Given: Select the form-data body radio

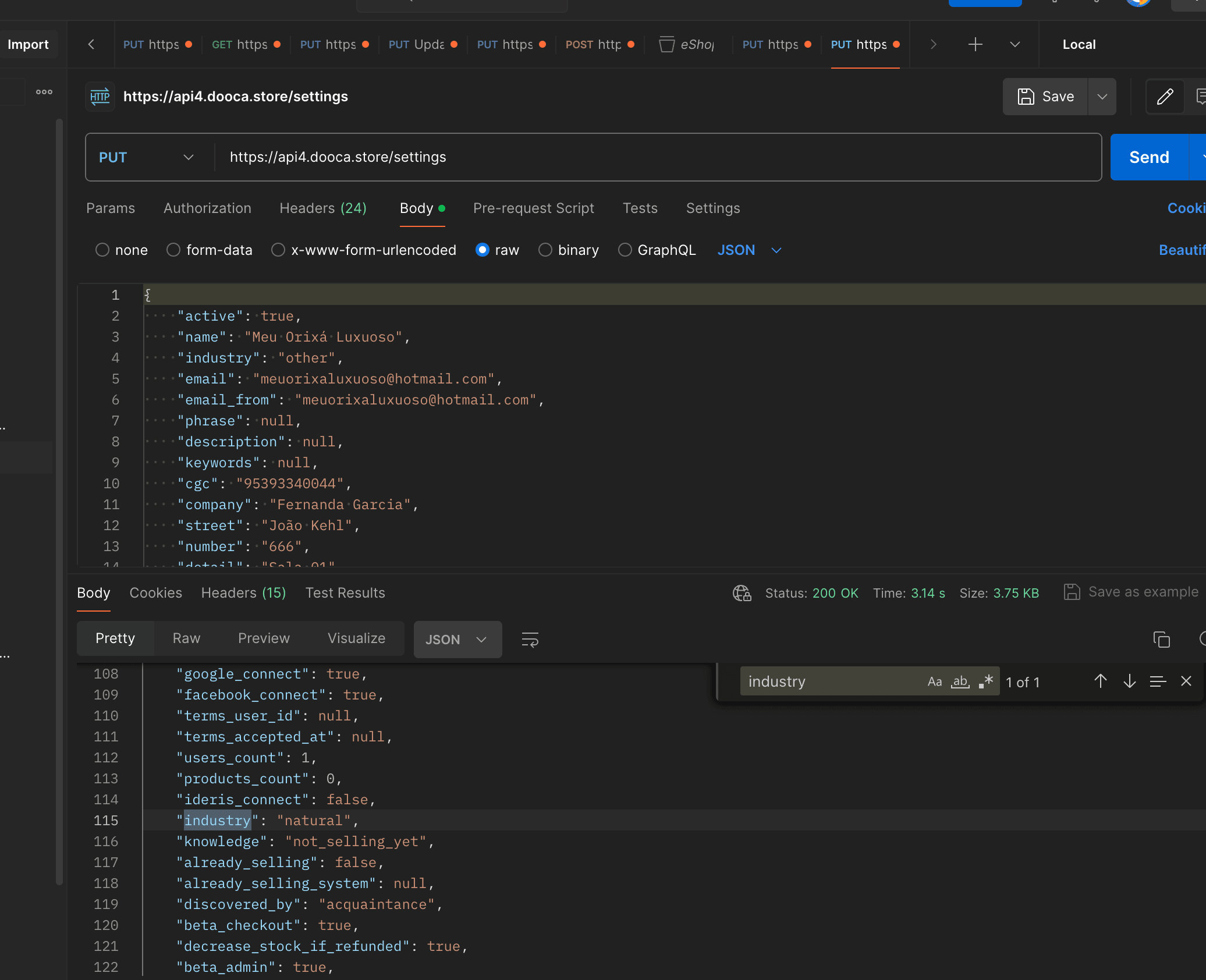Looking at the screenshot, I should pos(173,250).
